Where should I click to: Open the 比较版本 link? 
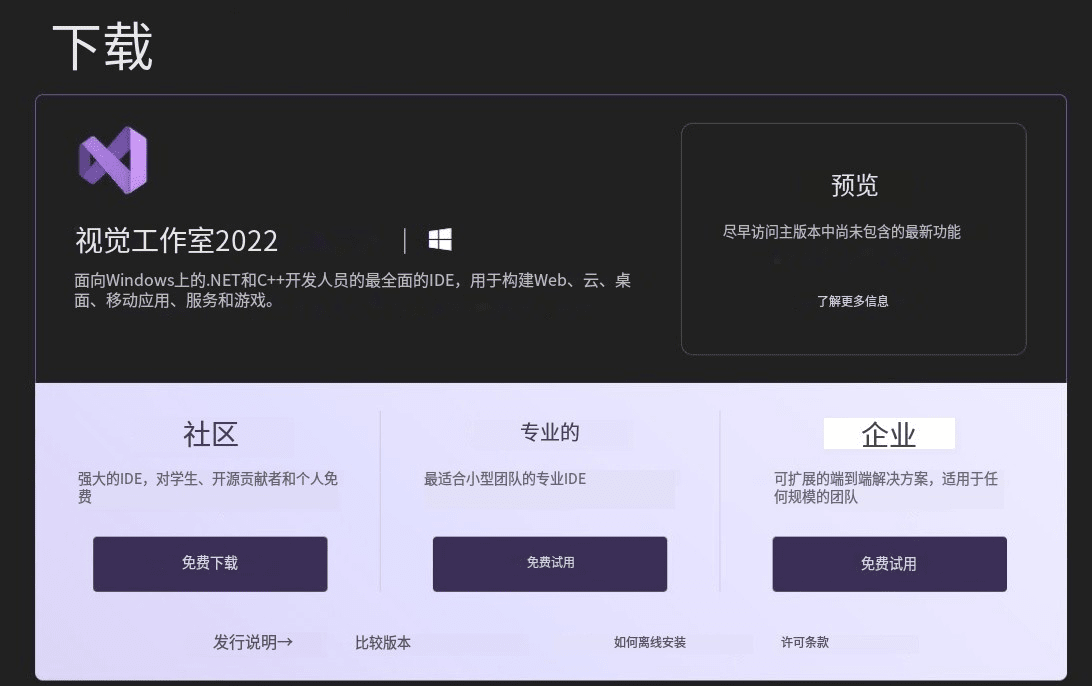click(383, 643)
